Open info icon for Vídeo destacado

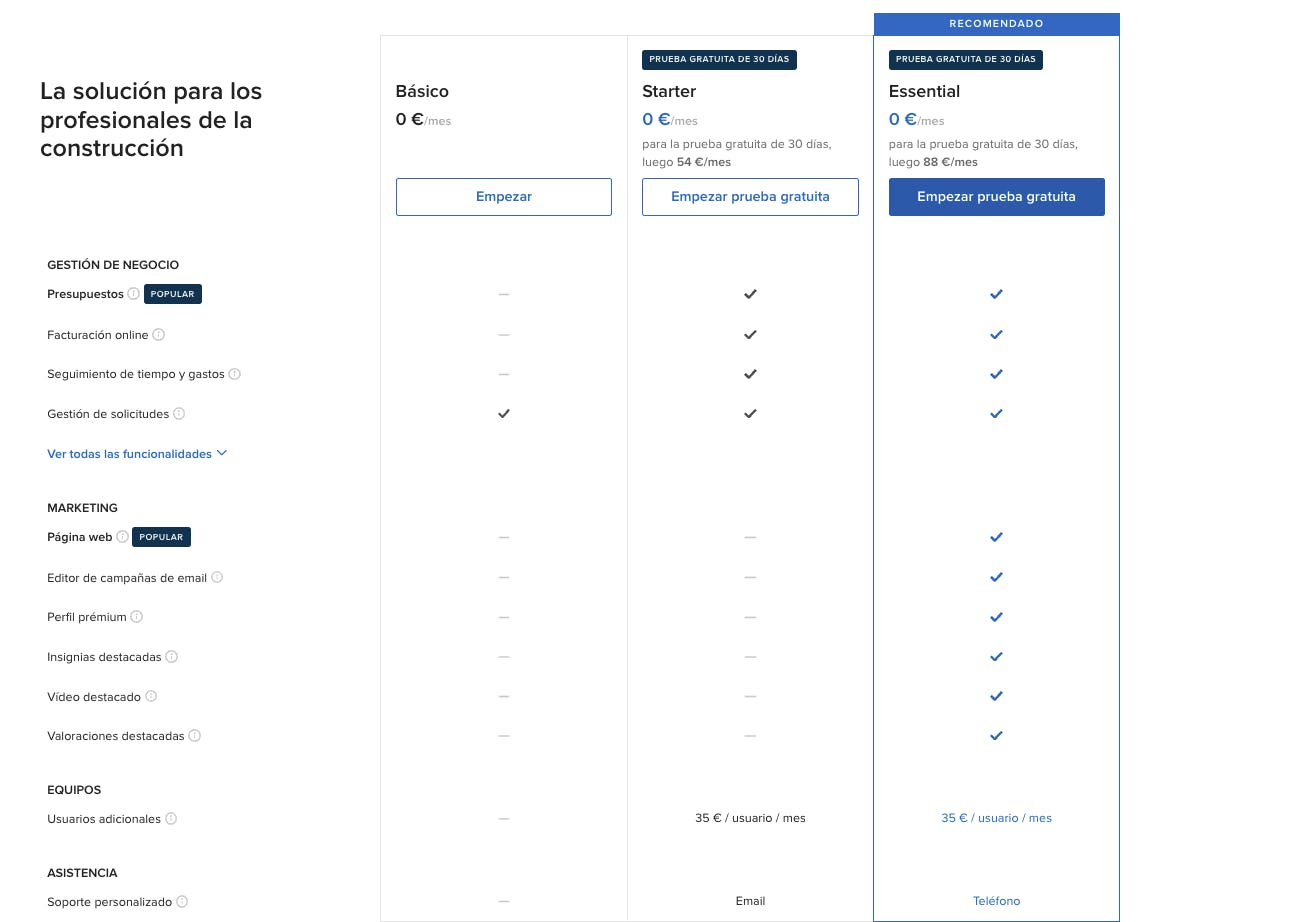point(151,696)
